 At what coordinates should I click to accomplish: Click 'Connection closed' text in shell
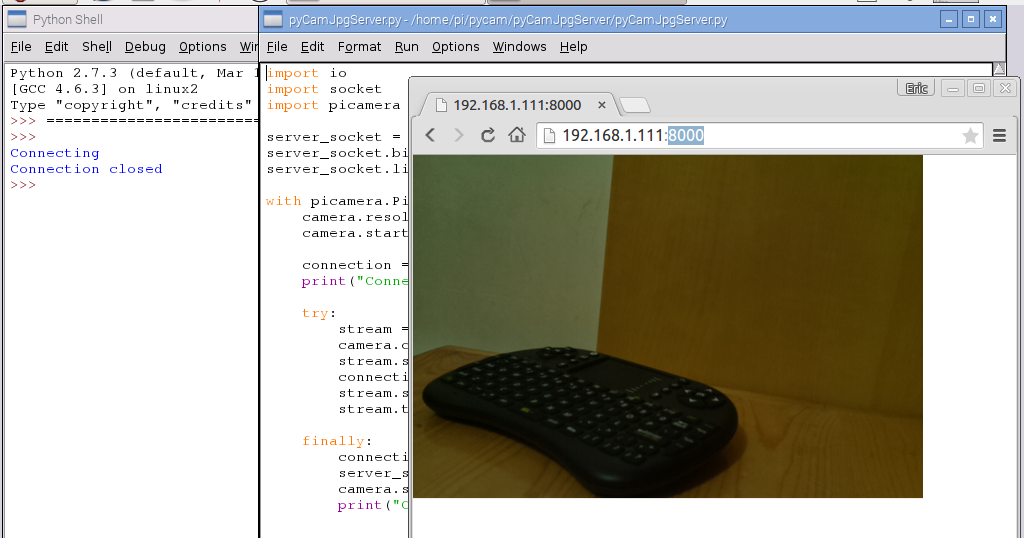(x=86, y=169)
